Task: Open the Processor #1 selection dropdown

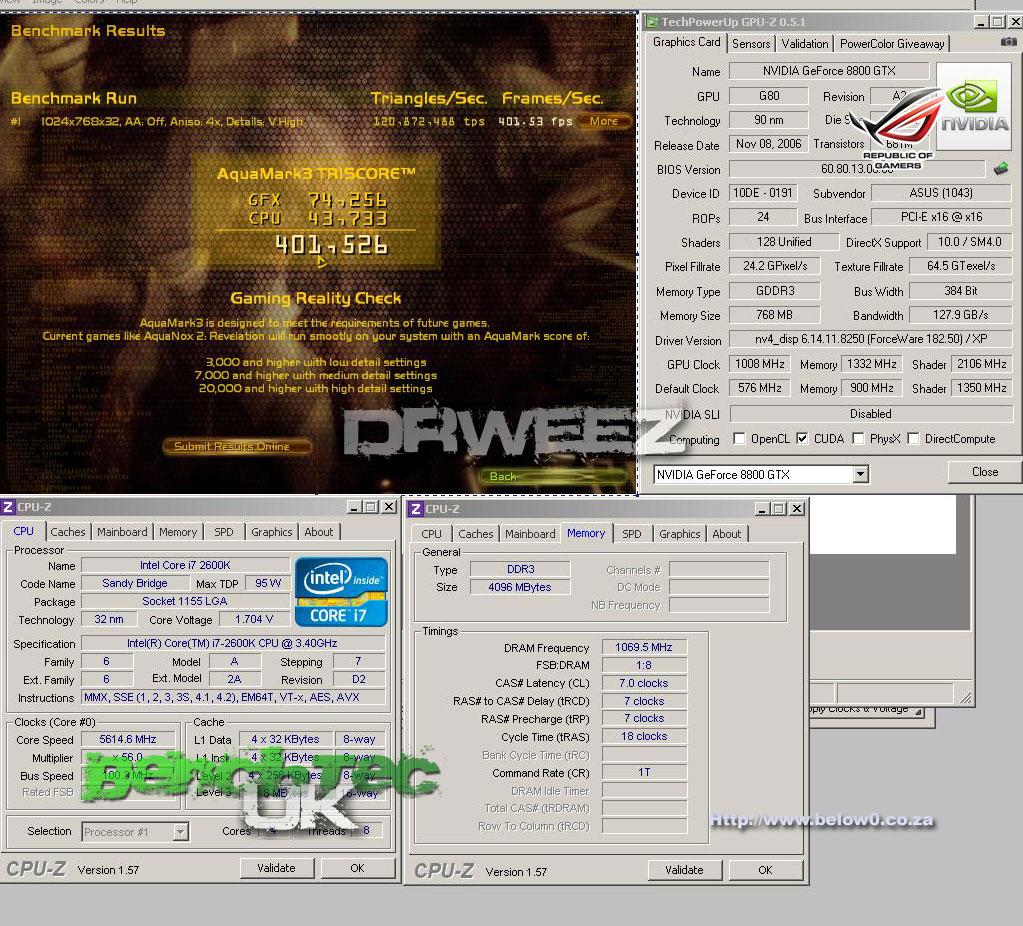Action: [x=180, y=831]
